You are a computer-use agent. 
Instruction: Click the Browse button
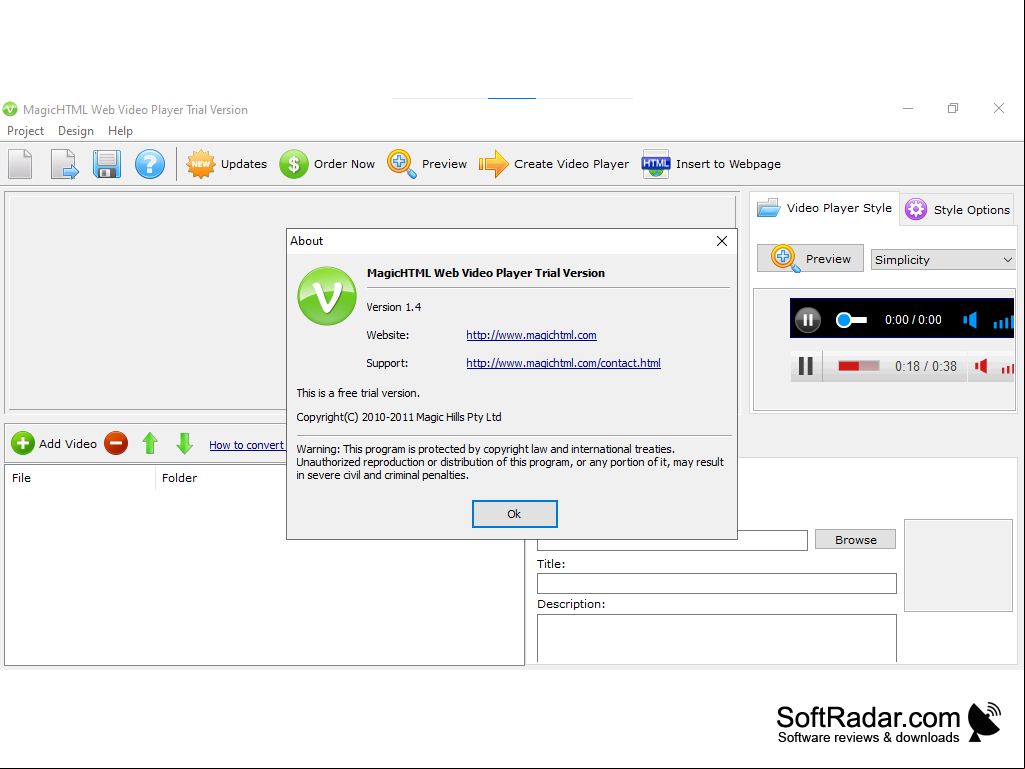[x=855, y=539]
